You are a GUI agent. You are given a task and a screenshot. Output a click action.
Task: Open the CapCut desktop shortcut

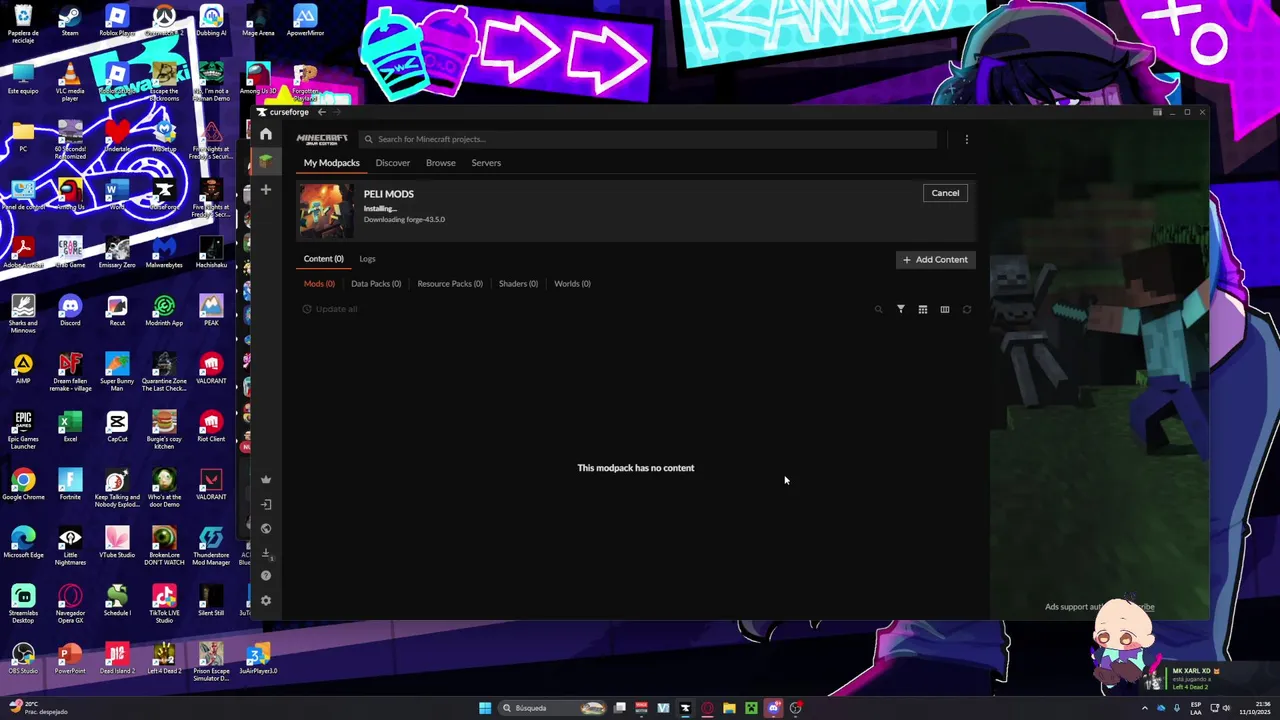tap(117, 426)
